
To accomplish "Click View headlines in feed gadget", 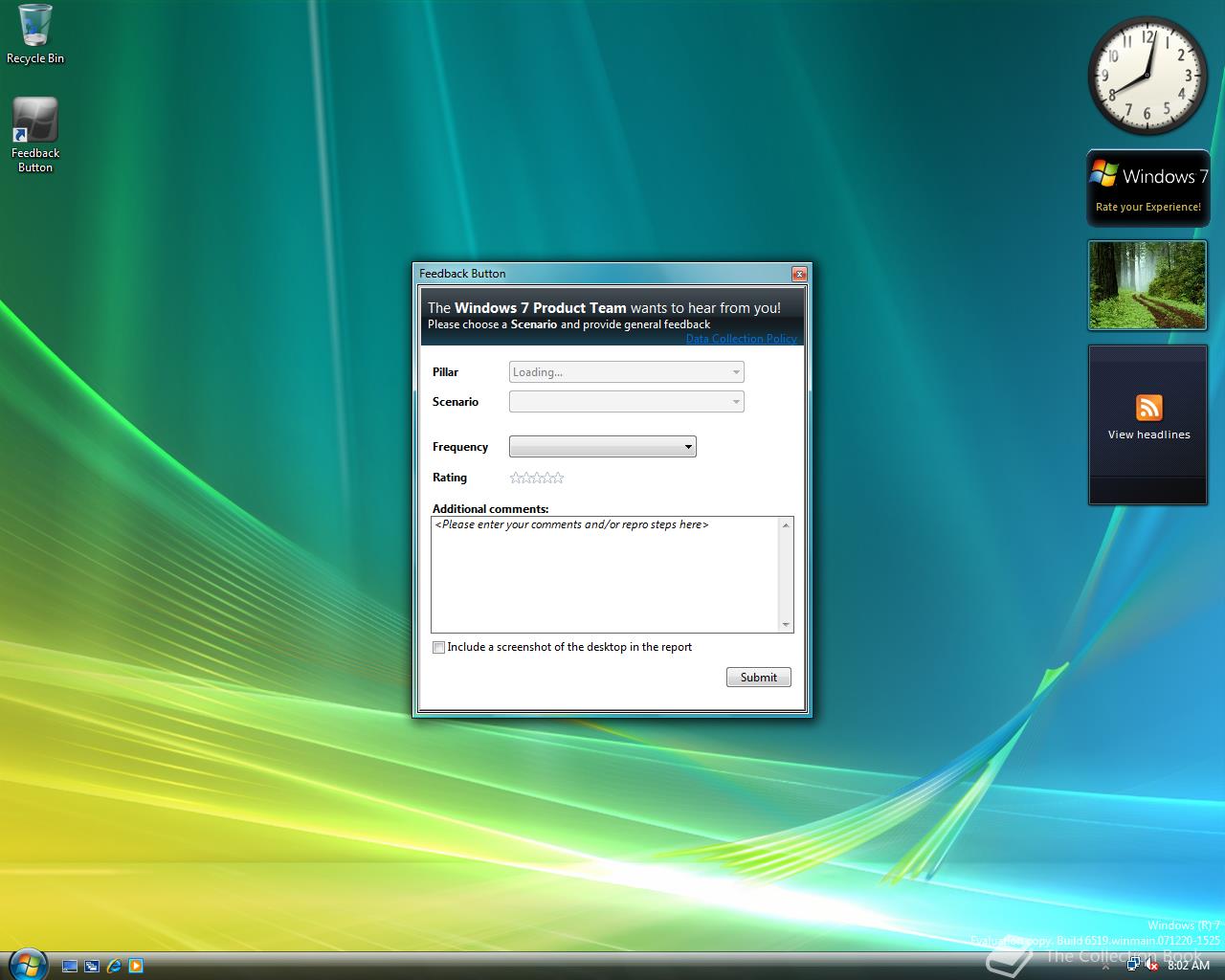I will [x=1148, y=434].
